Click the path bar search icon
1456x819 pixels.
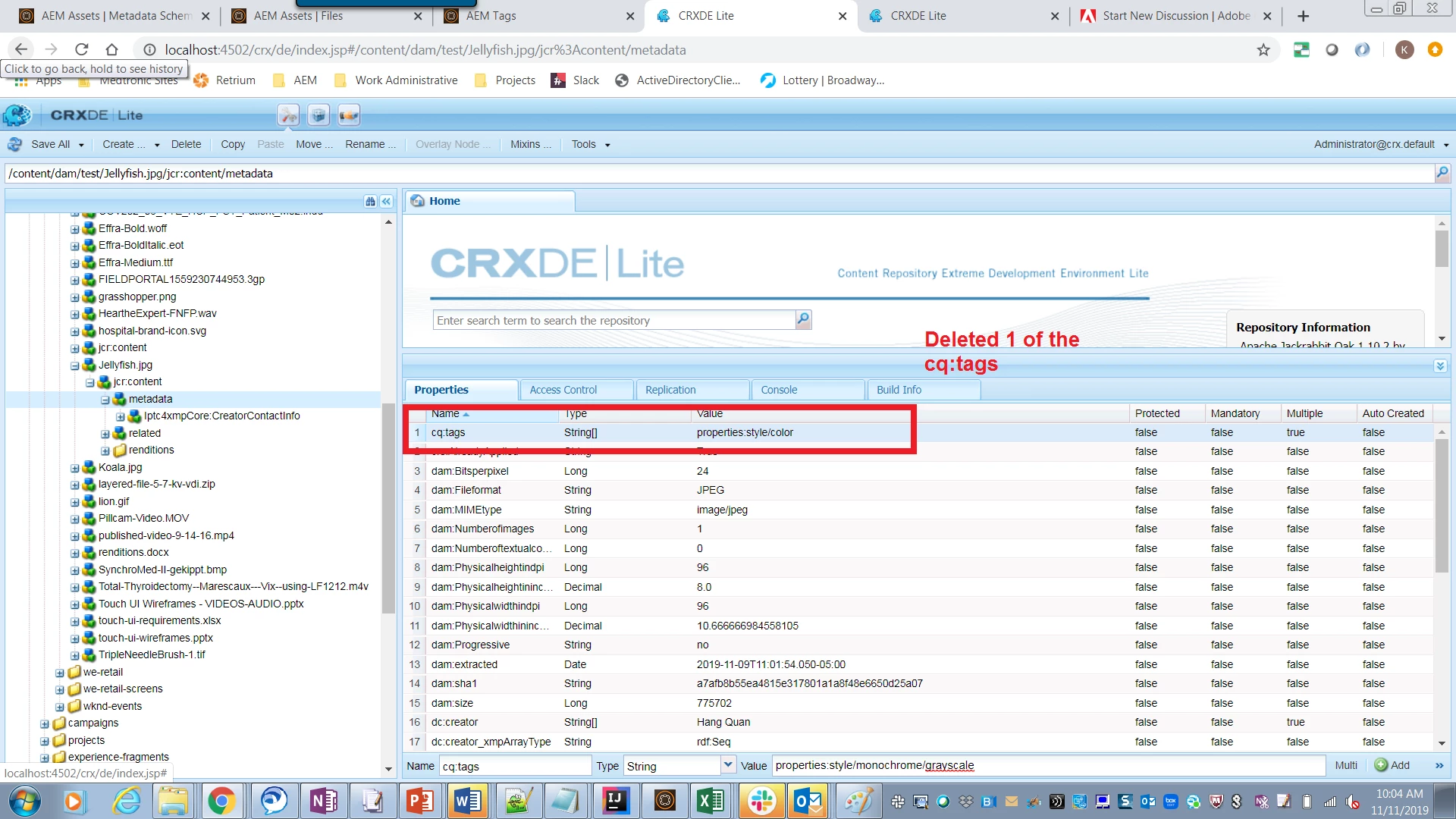(1442, 174)
